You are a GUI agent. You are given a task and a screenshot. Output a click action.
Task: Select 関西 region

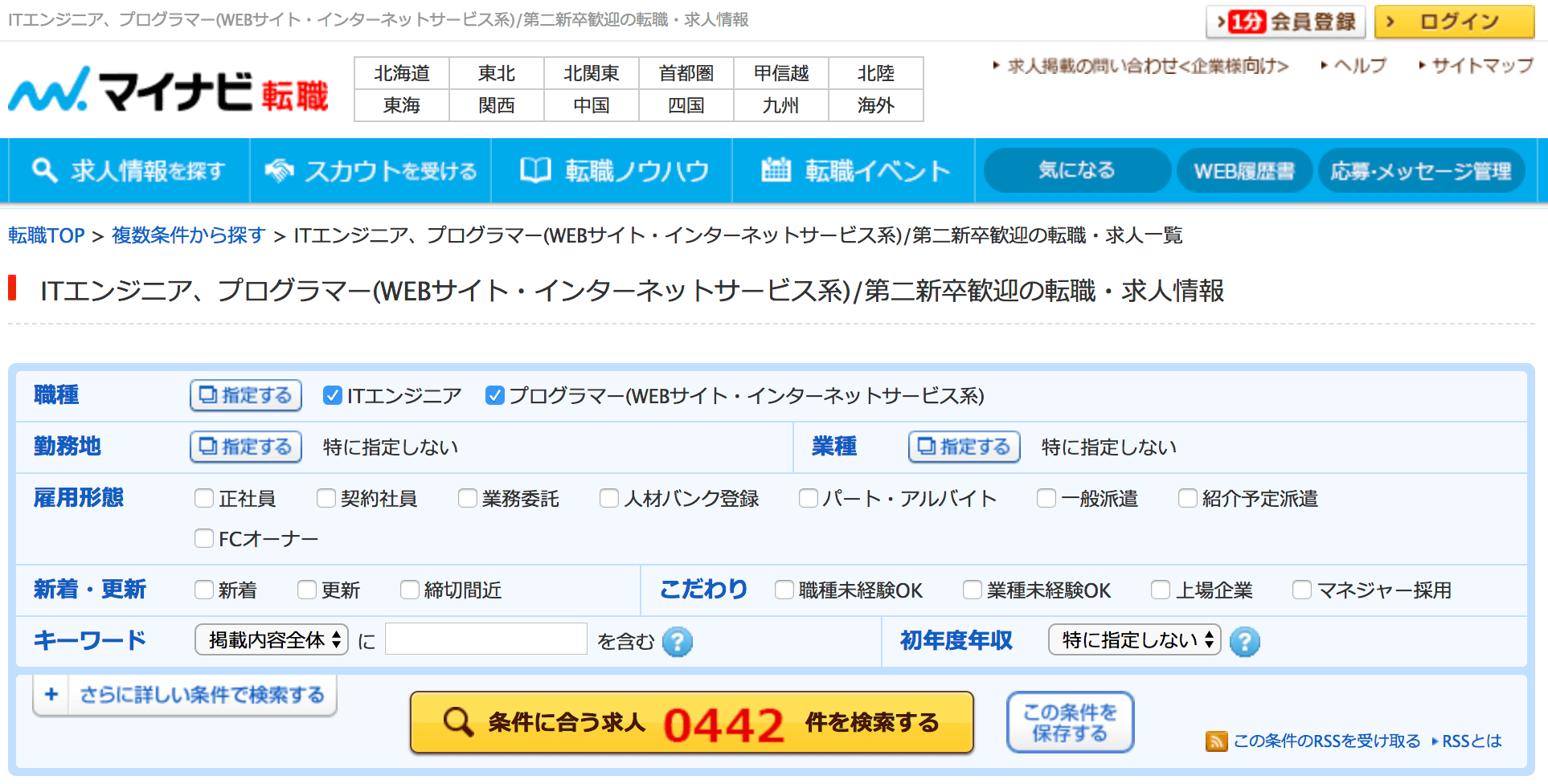(x=497, y=105)
